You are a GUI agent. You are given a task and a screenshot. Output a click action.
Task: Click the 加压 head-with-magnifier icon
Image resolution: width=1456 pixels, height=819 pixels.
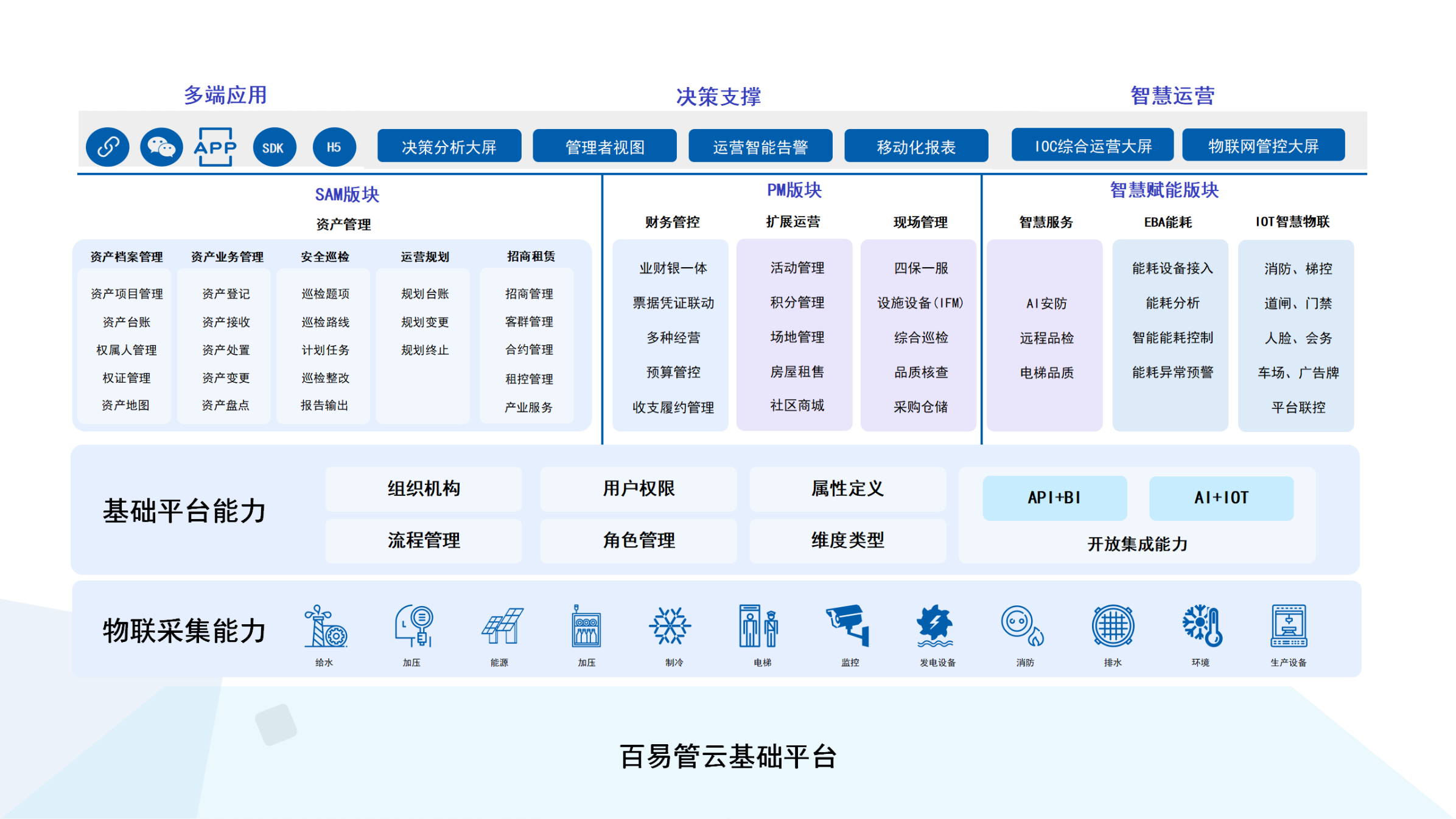point(414,626)
